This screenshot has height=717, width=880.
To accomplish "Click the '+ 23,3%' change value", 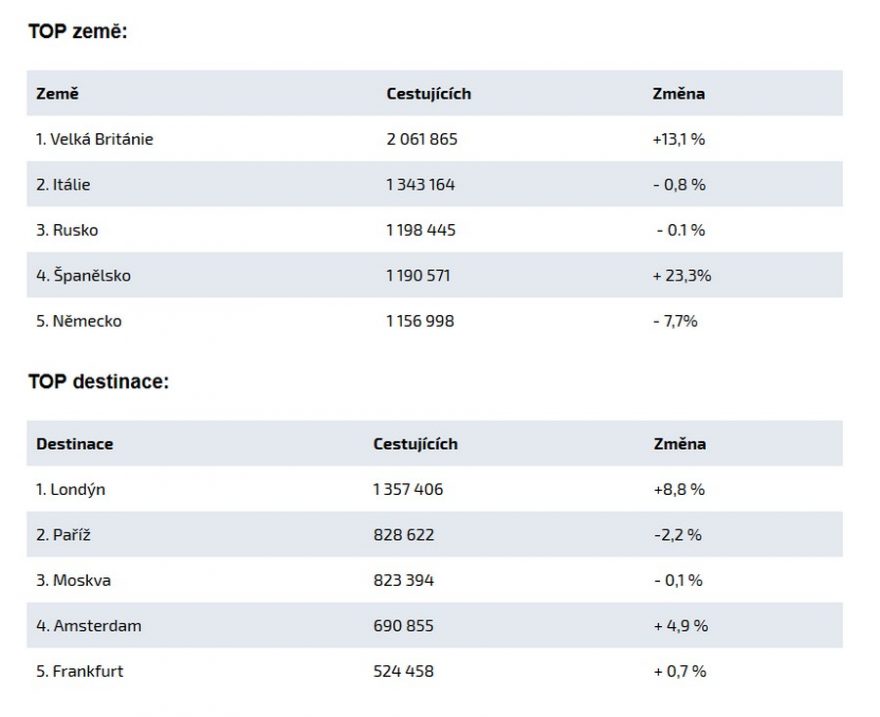I will tap(681, 275).
